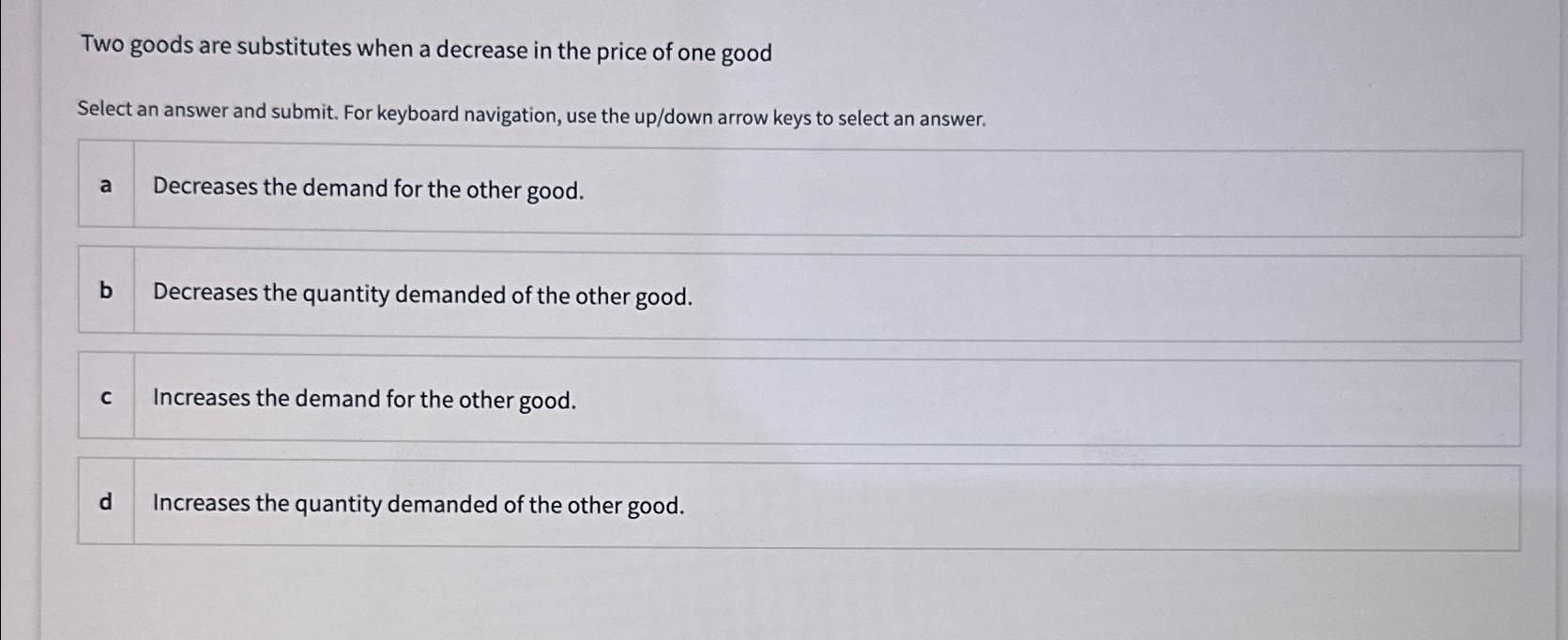This screenshot has width=1568, height=640.
Task: Click the letter label 'a'
Action: coord(105,186)
